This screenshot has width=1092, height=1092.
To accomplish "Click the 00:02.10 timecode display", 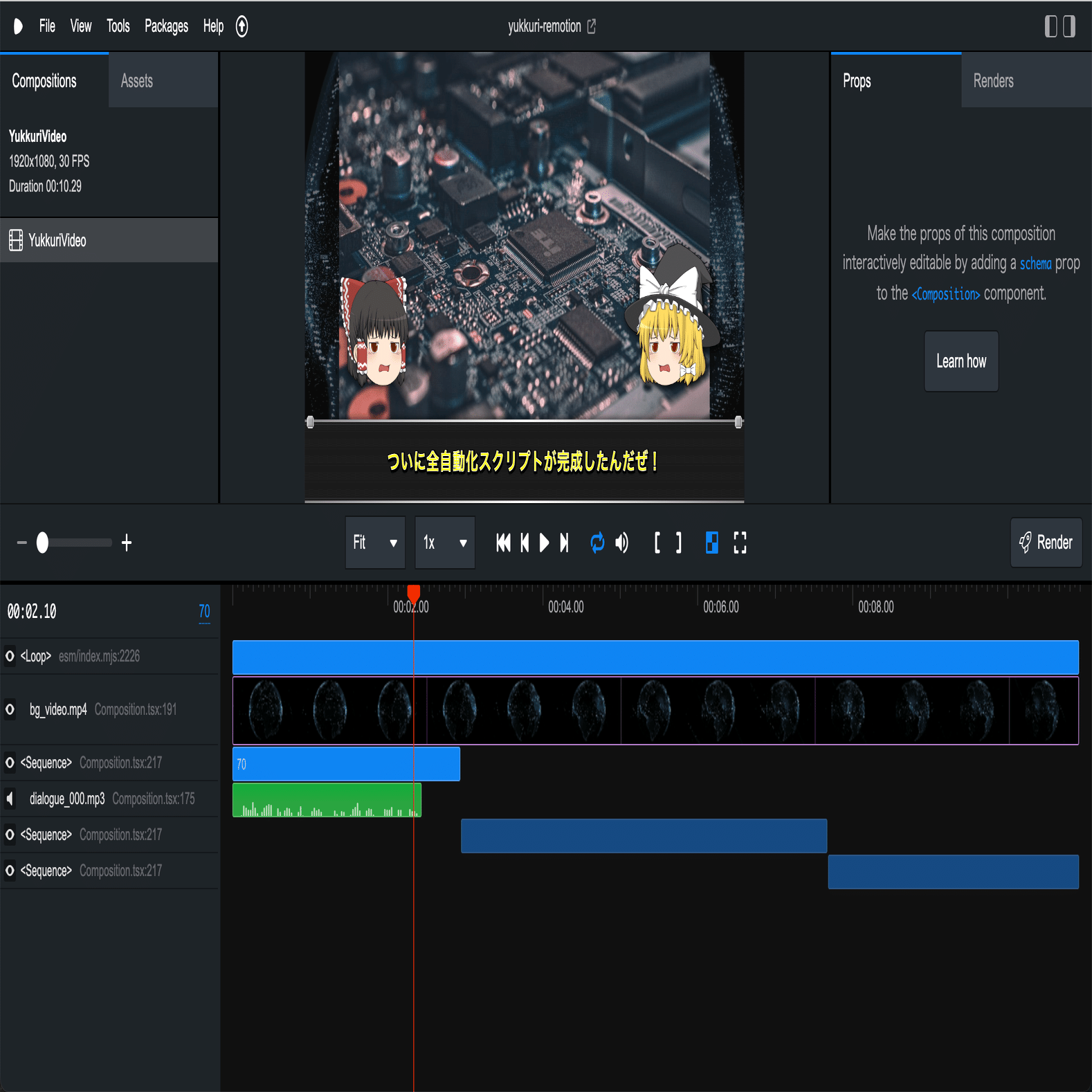I will (x=32, y=612).
